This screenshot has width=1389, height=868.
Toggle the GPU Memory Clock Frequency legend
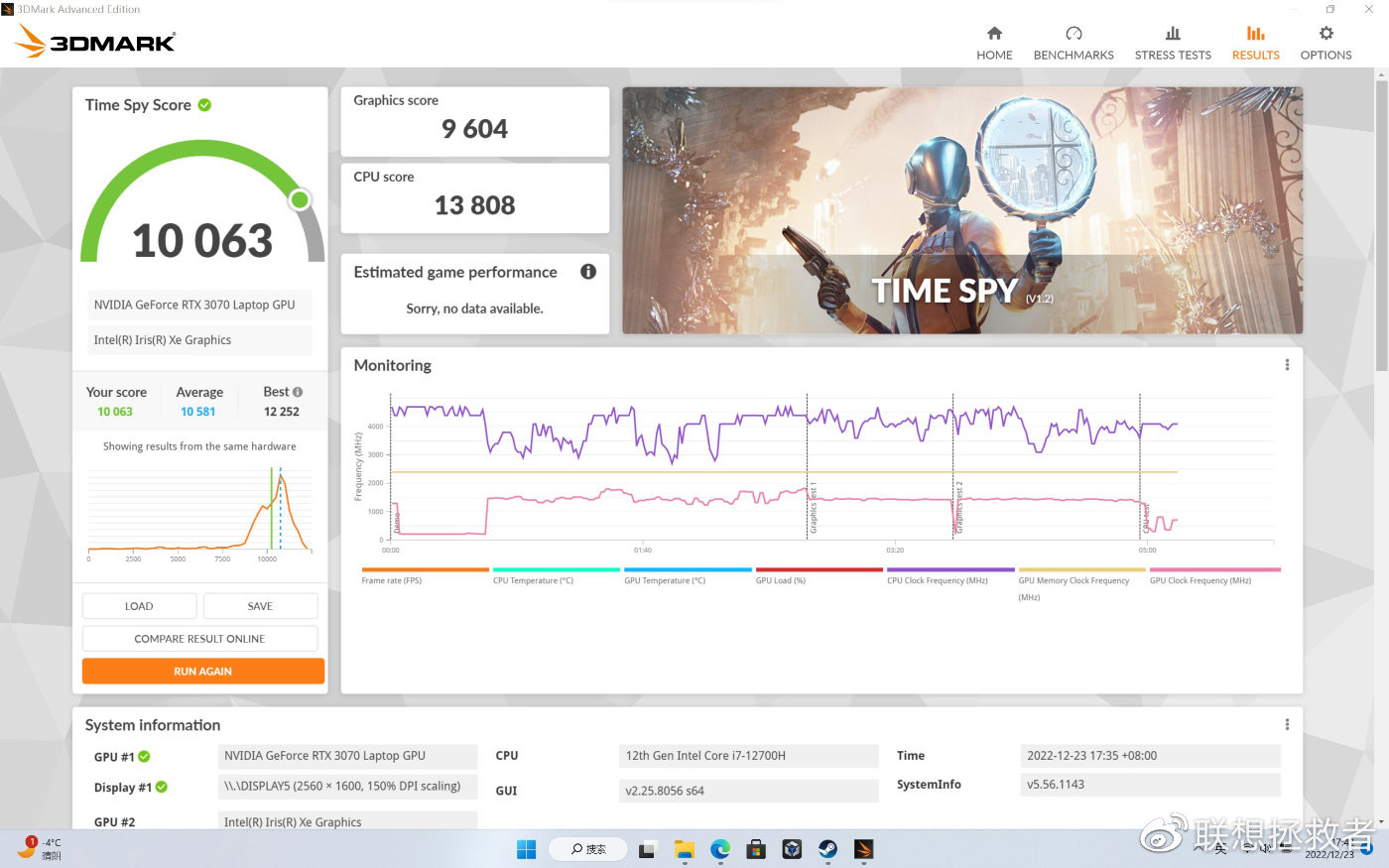tap(1081, 584)
